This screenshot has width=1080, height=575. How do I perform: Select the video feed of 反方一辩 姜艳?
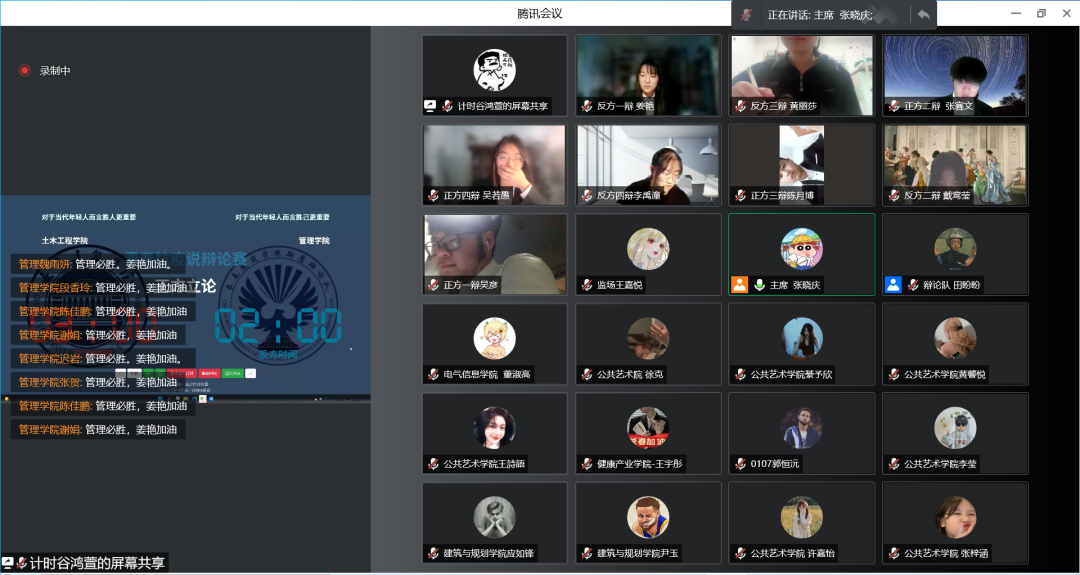648,75
